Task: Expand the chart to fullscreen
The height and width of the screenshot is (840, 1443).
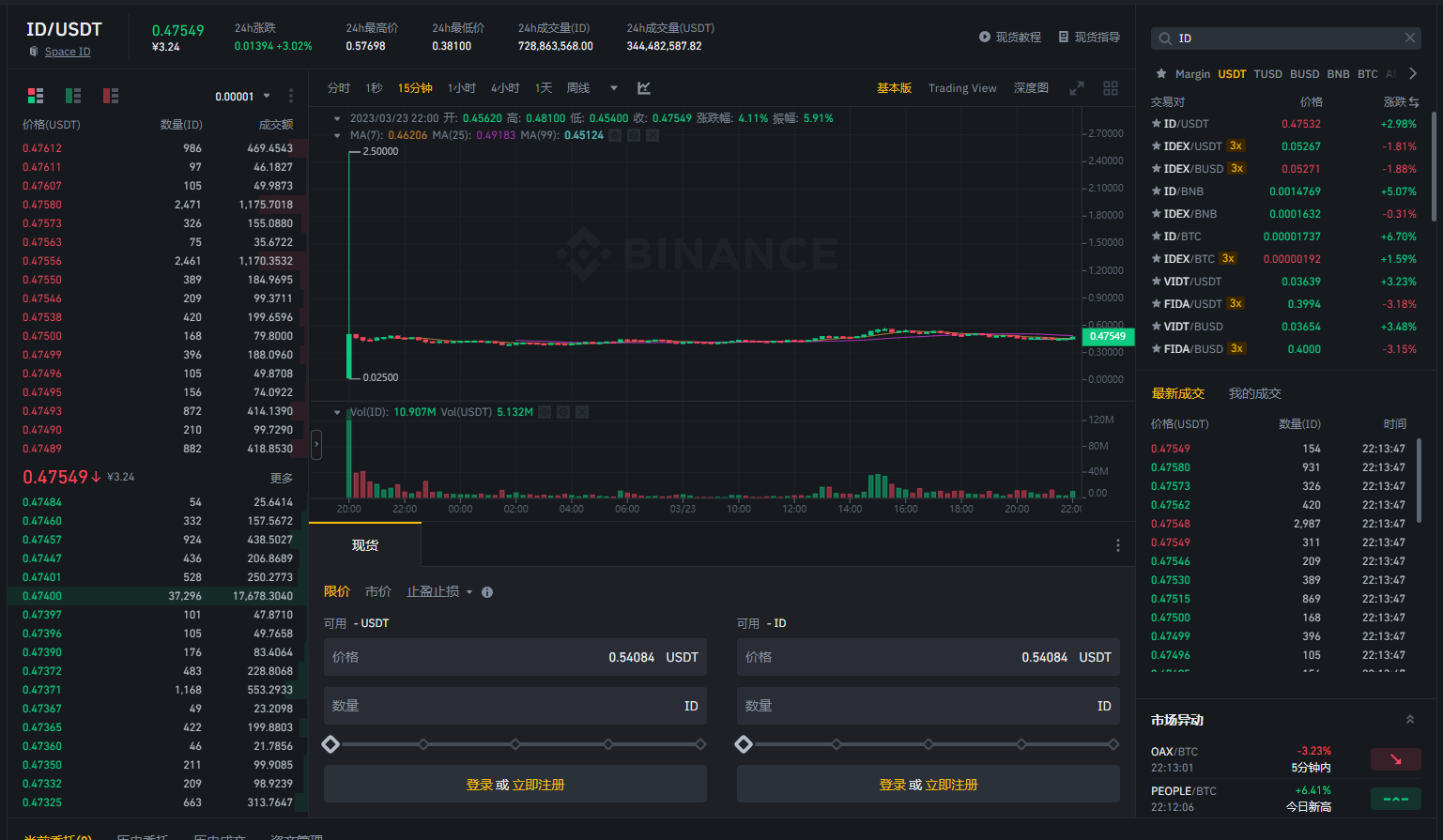Action: click(1077, 88)
